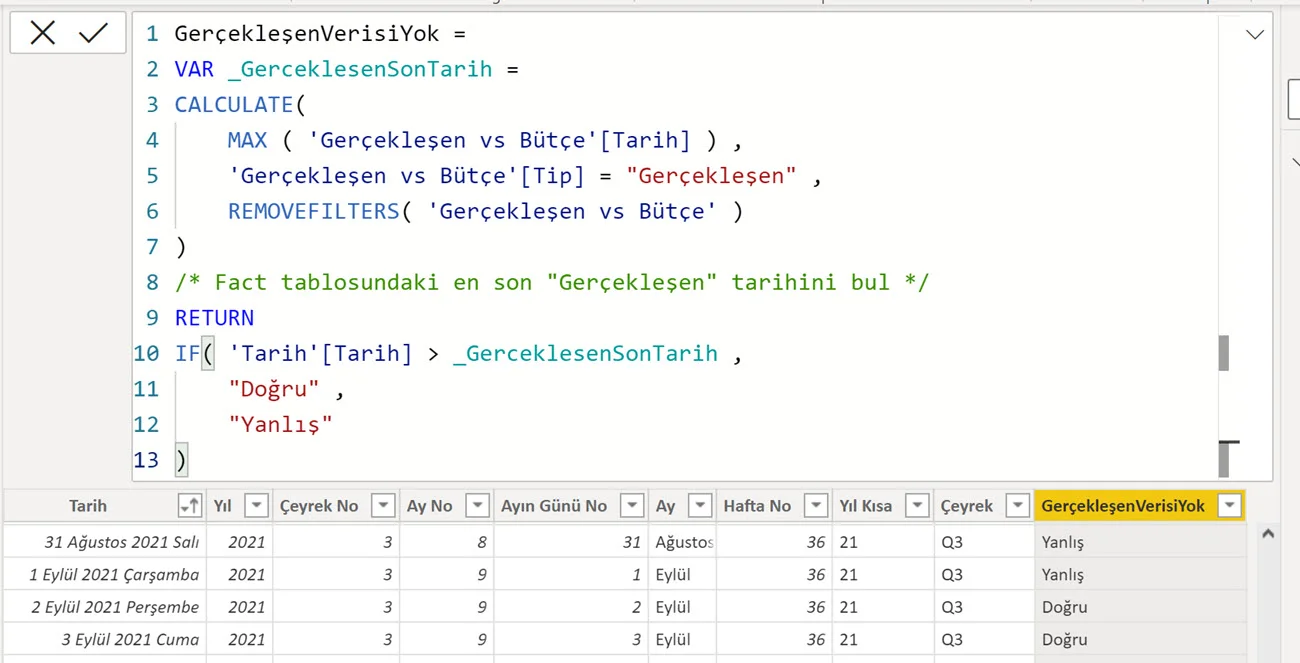Viewport: 1300px width, 663px height.
Task: Open the Çeyrek No column filter arrow
Action: pyautogui.click(x=383, y=507)
